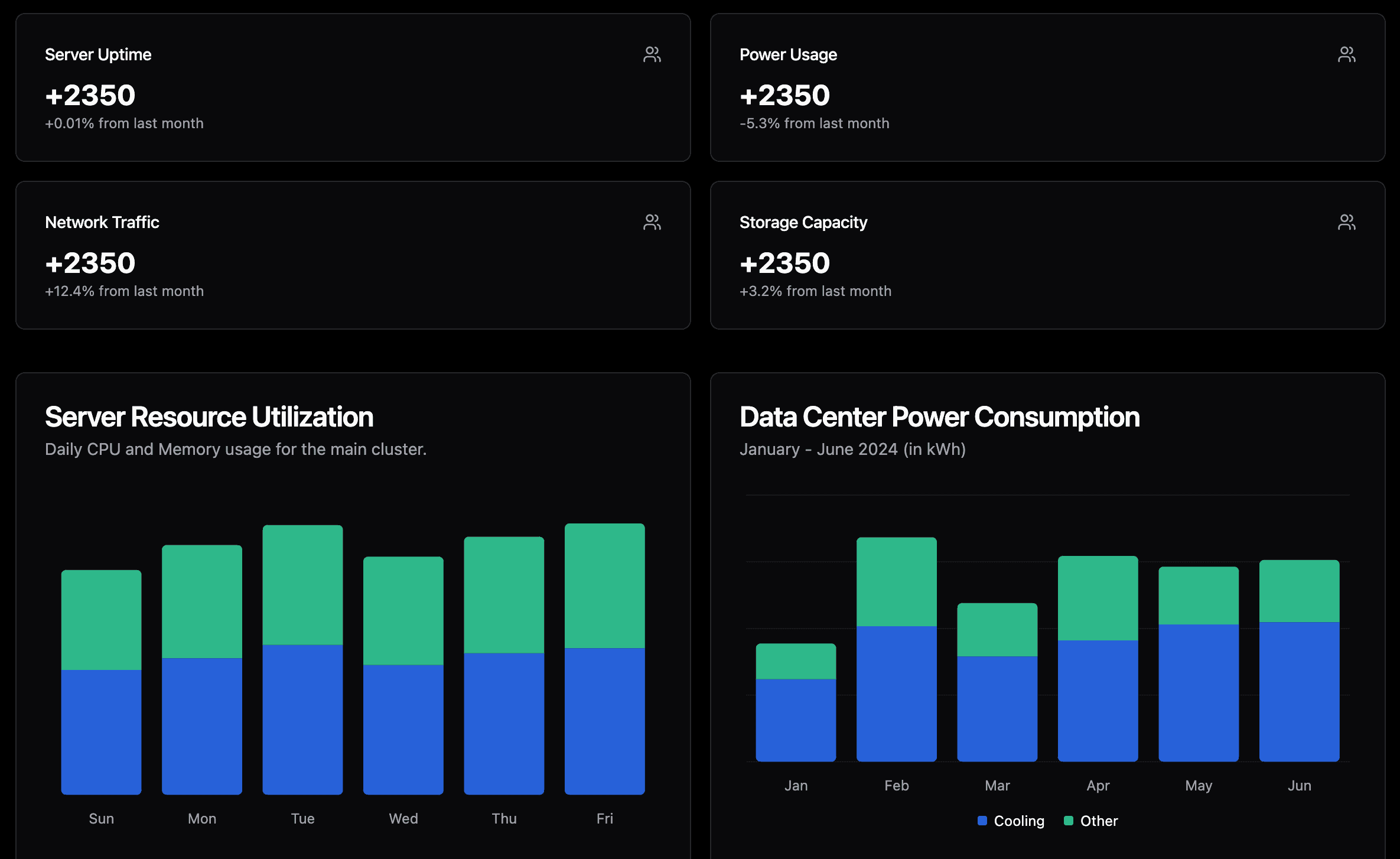
Task: Click '+3.2% from last month' text
Action: (815, 291)
